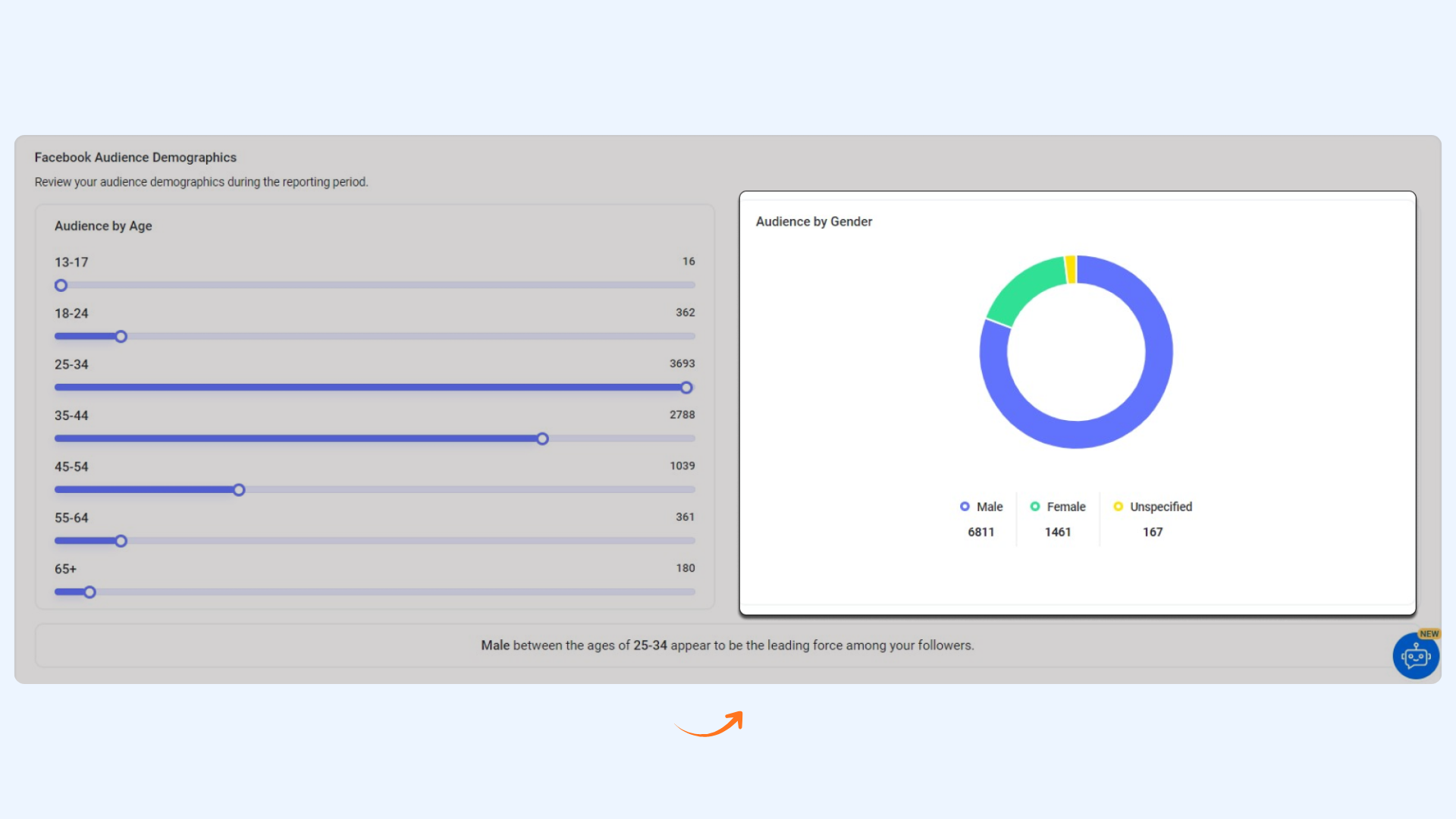This screenshot has height=819, width=1456.
Task: Click the Unspecified legend circle marker
Action: click(x=1118, y=507)
